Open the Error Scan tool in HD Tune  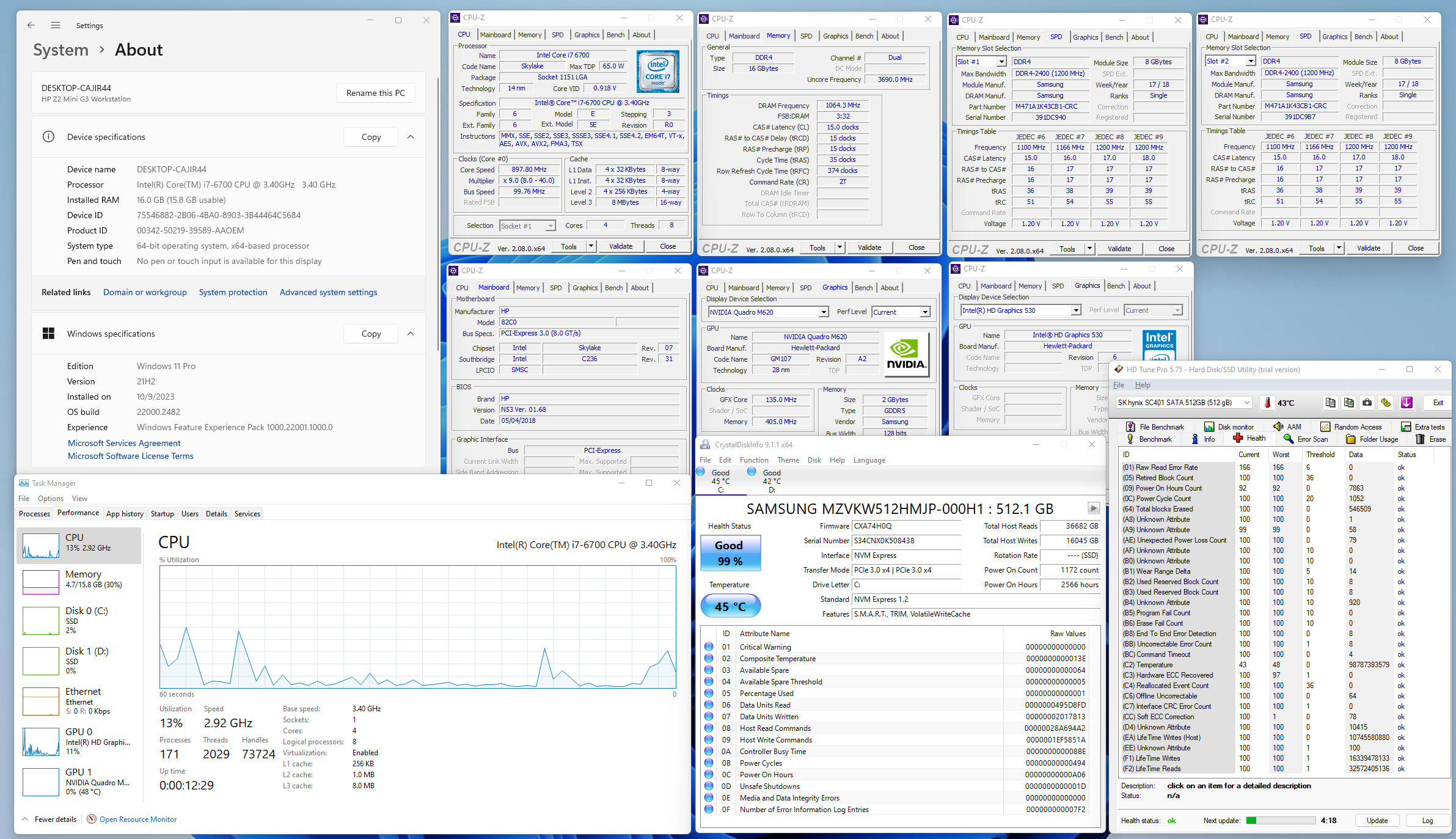point(1306,439)
